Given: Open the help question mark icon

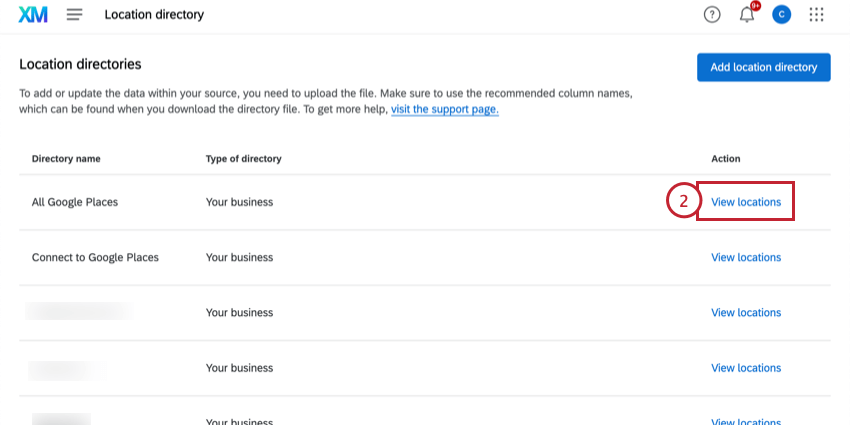Looking at the screenshot, I should pyautogui.click(x=712, y=15).
